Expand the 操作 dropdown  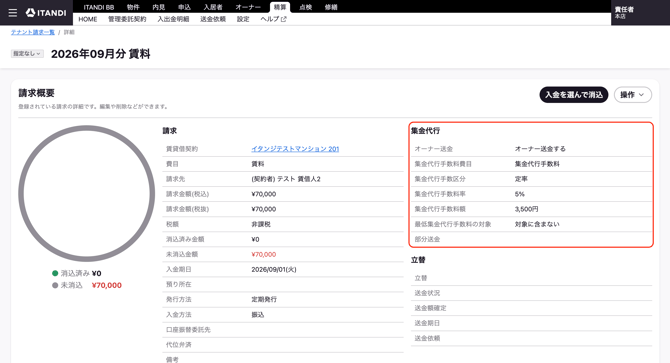pyautogui.click(x=633, y=95)
